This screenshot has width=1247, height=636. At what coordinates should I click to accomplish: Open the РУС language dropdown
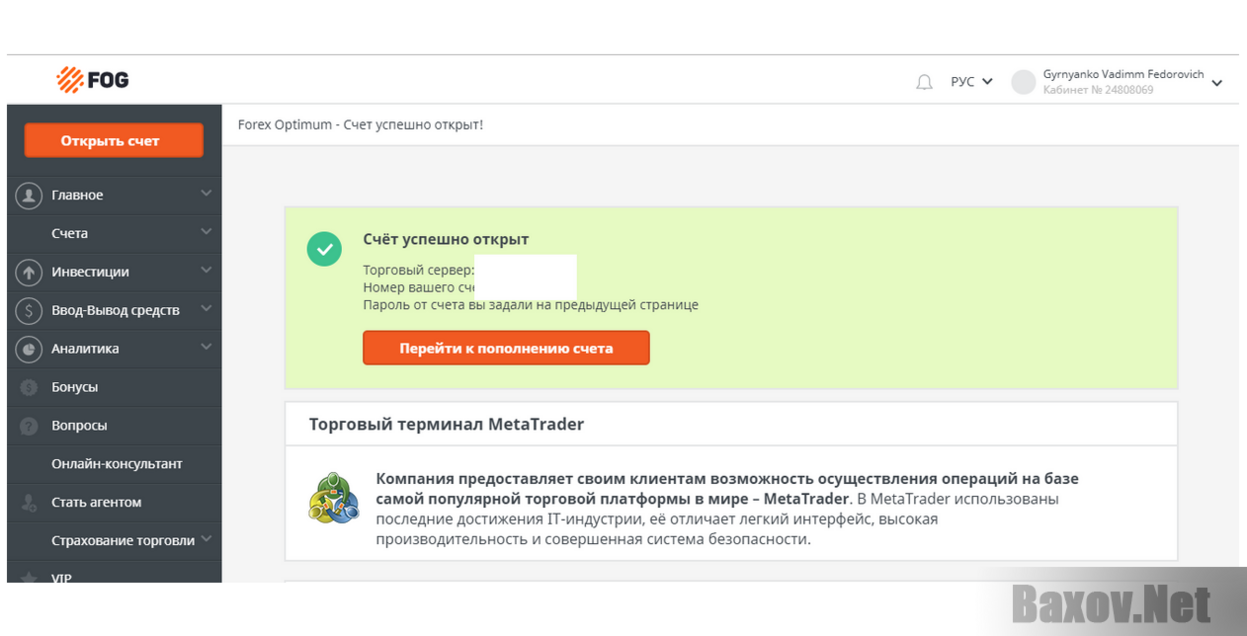(x=971, y=82)
